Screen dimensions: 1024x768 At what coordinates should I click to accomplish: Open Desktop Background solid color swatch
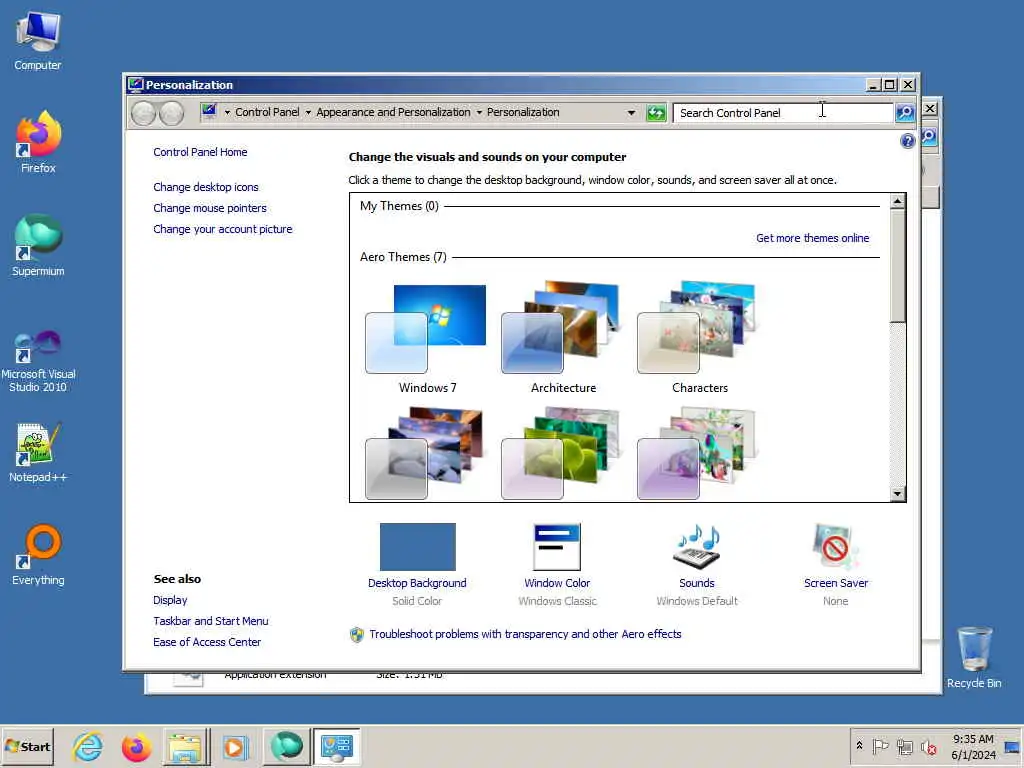(418, 547)
